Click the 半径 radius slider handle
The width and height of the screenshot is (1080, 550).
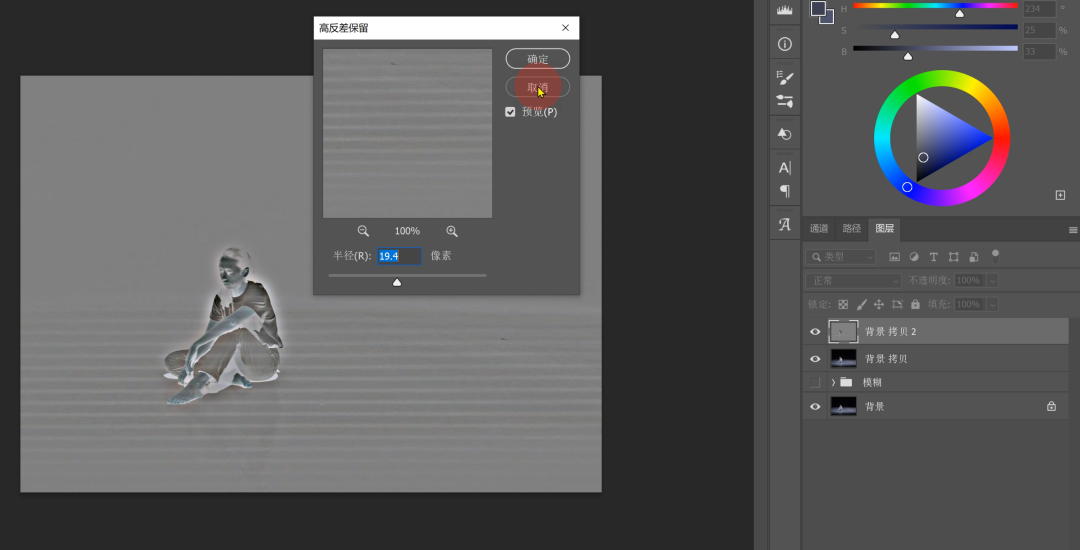pos(397,282)
